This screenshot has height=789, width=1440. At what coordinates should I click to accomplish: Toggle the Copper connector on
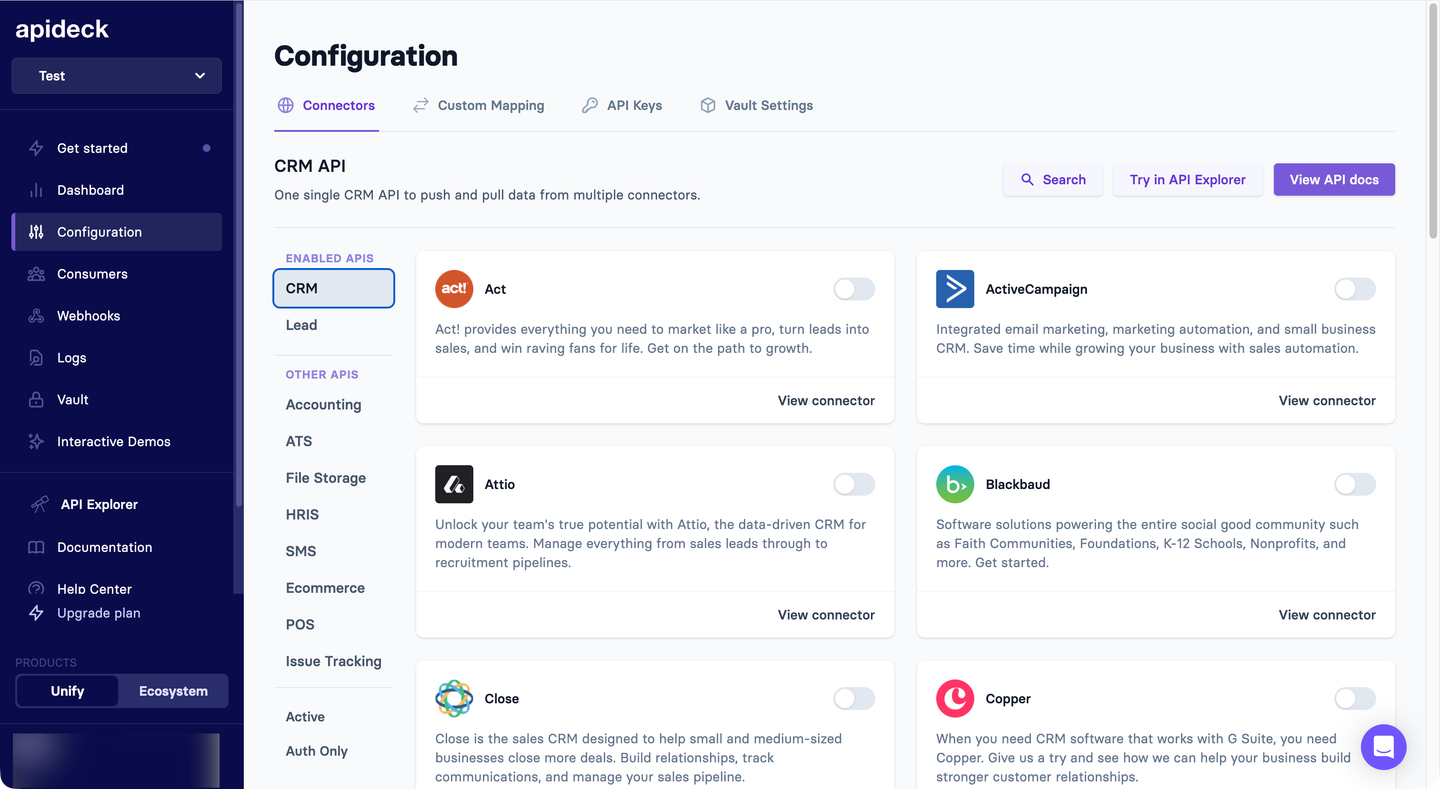coord(1355,699)
